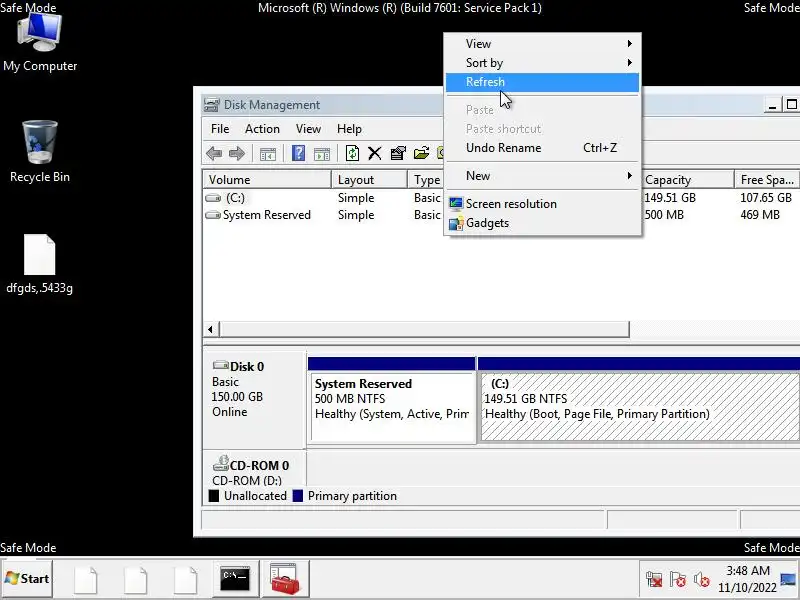Click the Action Center flag tray icon
Screen dimensions: 800x600
pos(678,579)
